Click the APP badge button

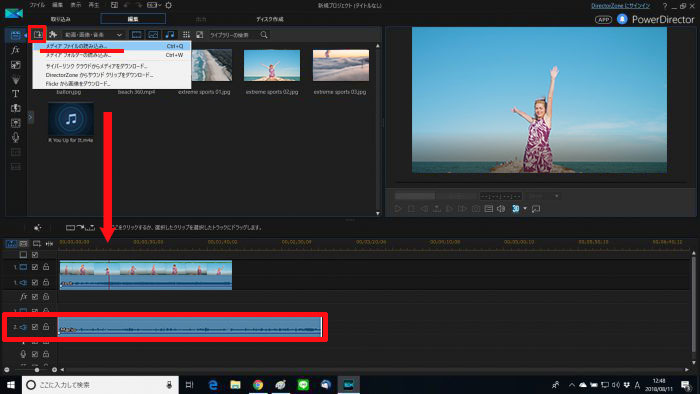(603, 20)
